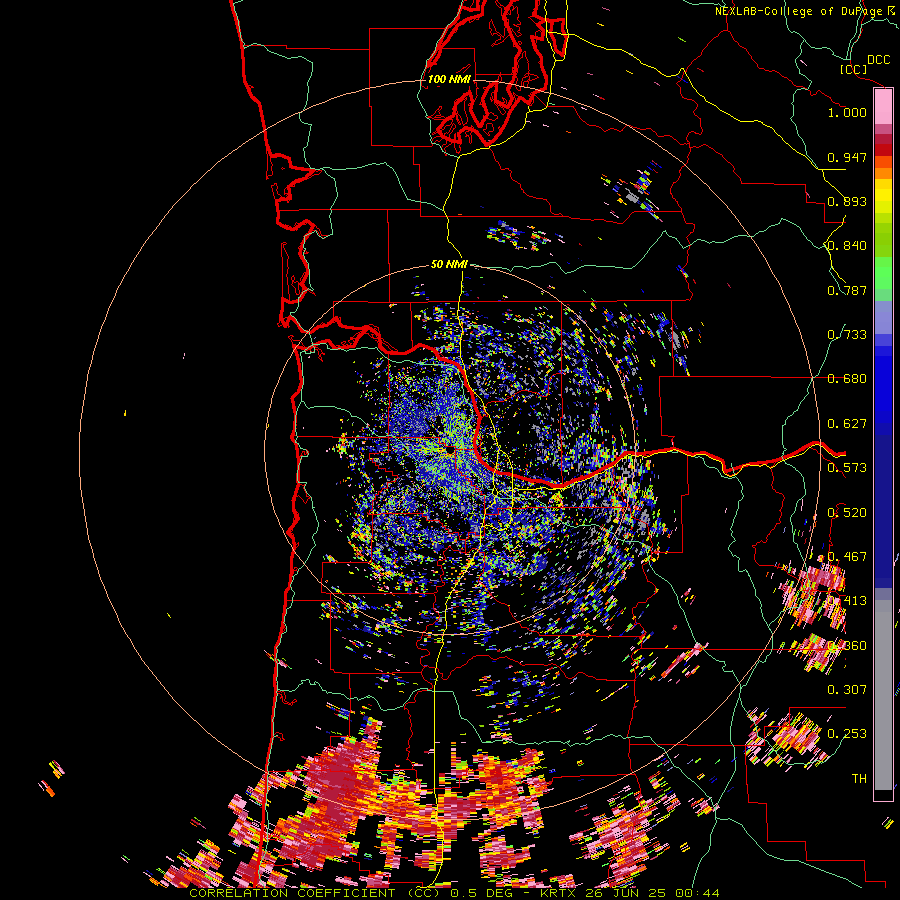This screenshot has width=900, height=900.
Task: Click the 0.947 color scale value
Action: (847, 157)
